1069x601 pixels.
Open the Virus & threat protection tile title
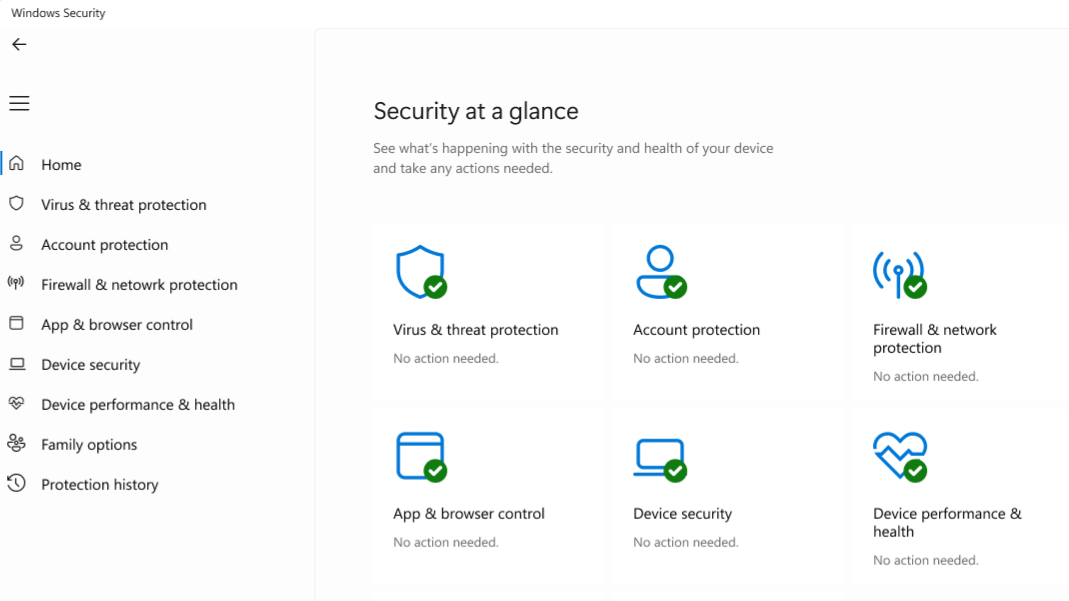[x=475, y=330]
